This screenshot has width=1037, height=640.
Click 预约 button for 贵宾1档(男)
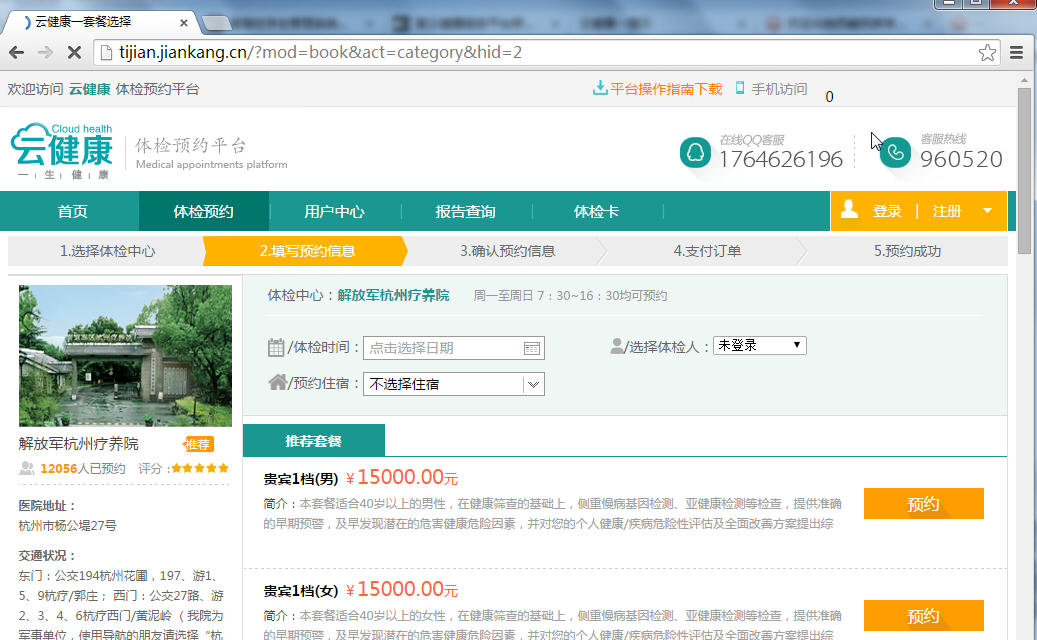tap(923, 504)
